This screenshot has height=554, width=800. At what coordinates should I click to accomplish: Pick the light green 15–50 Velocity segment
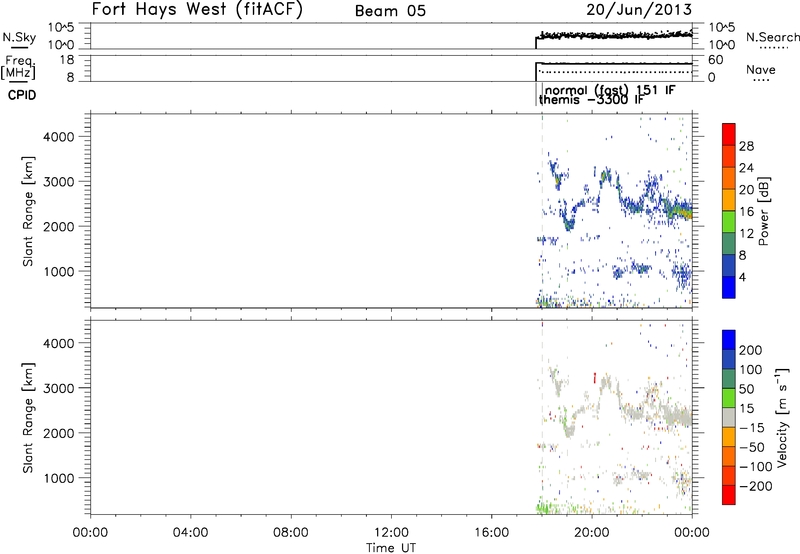tap(729, 398)
